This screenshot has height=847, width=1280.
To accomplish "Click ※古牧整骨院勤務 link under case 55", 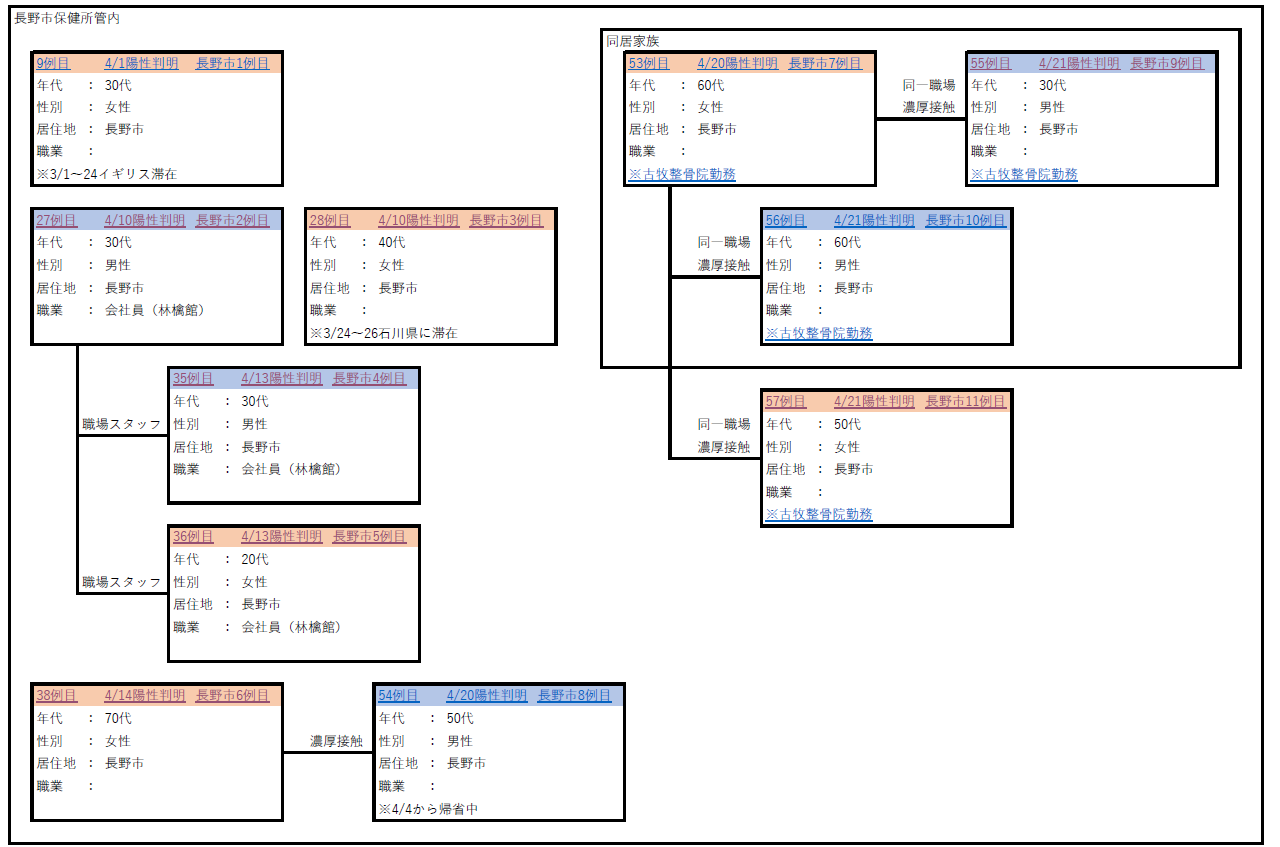I will tap(1024, 174).
